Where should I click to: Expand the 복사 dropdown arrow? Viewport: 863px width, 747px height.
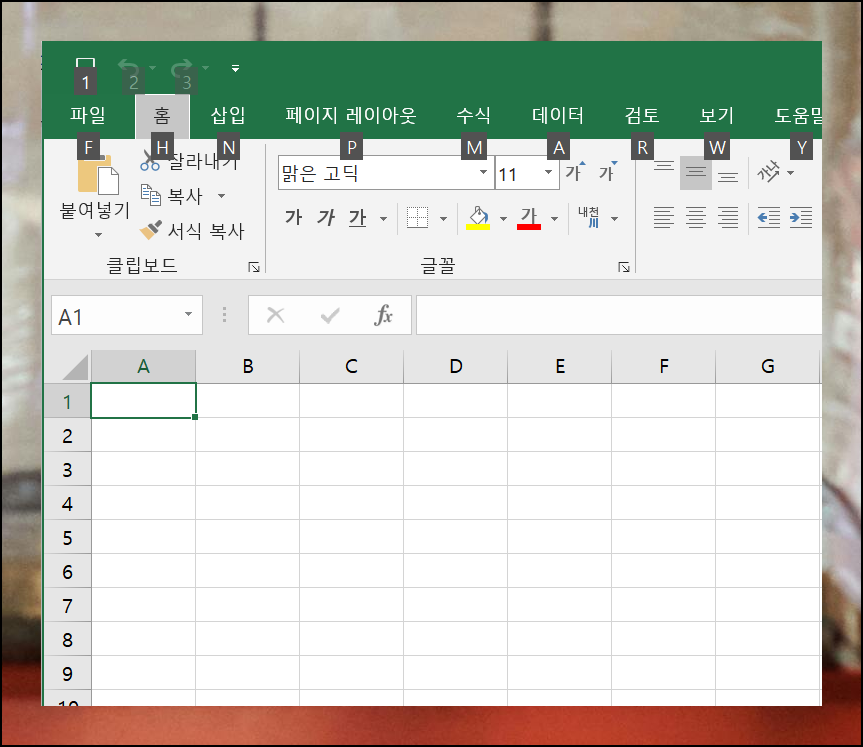pyautogui.click(x=221, y=196)
